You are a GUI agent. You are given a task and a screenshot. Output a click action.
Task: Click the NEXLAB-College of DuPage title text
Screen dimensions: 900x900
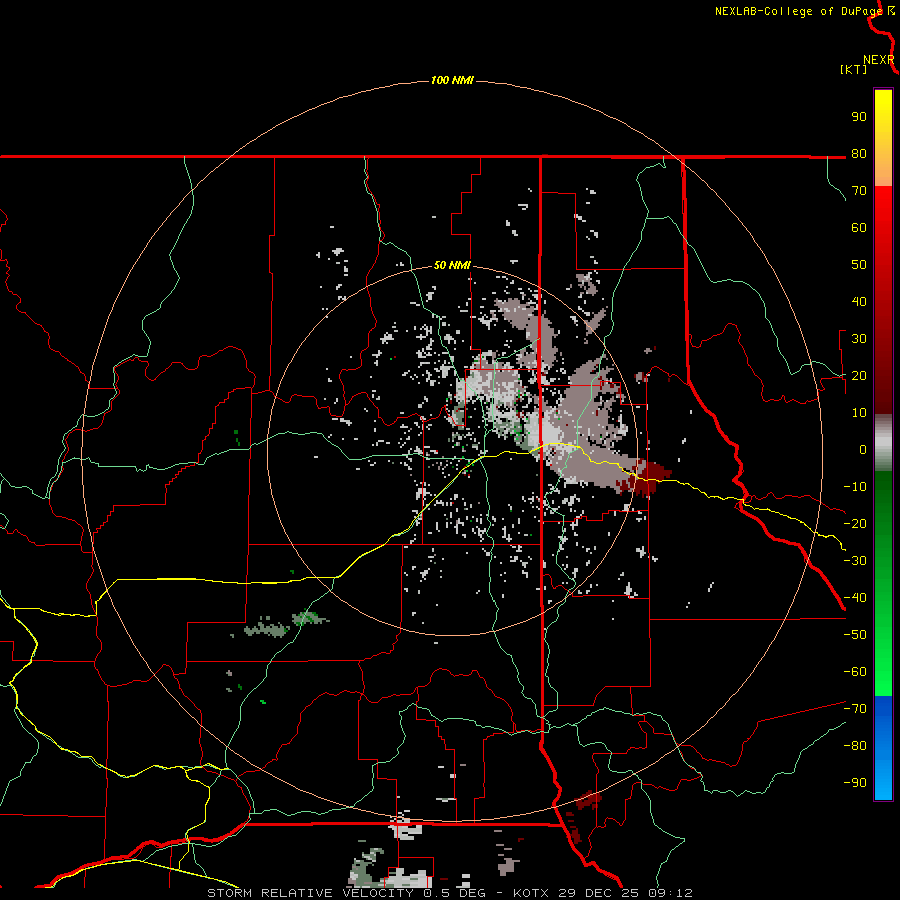(x=800, y=11)
